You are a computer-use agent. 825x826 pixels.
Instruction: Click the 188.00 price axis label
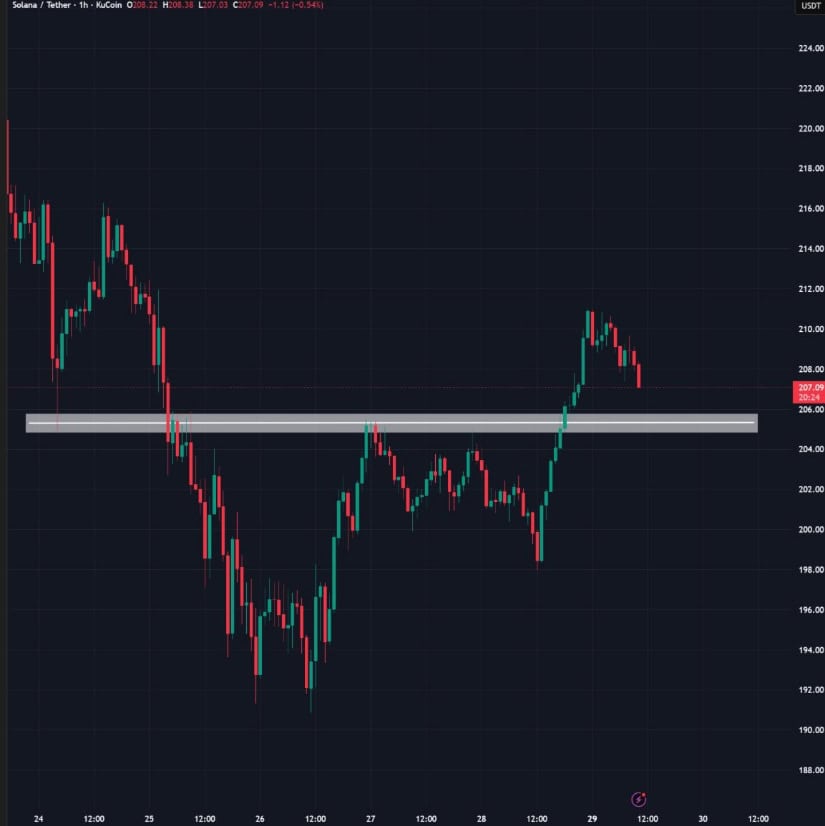[x=810, y=770]
